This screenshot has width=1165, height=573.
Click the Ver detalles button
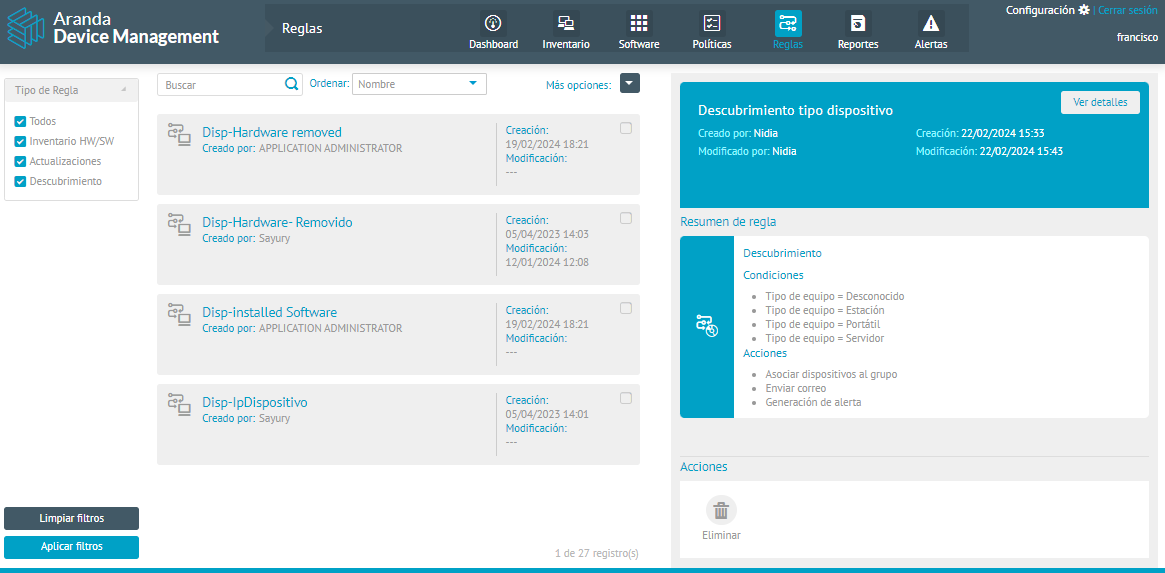coord(1099,102)
